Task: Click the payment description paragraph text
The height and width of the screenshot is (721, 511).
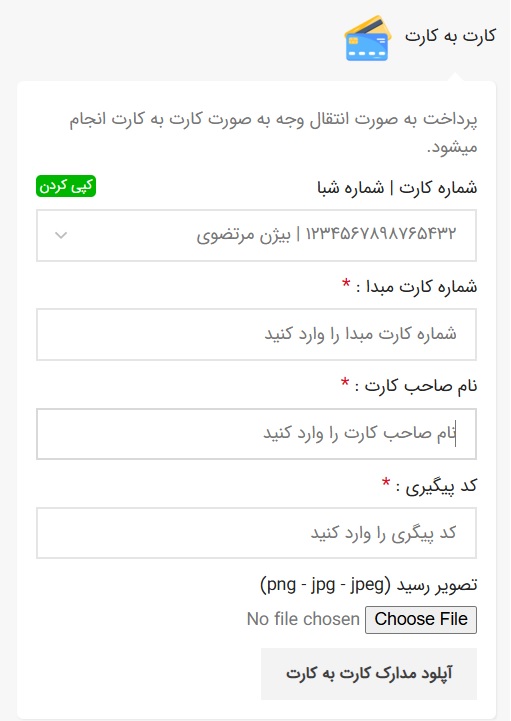Action: point(273,133)
